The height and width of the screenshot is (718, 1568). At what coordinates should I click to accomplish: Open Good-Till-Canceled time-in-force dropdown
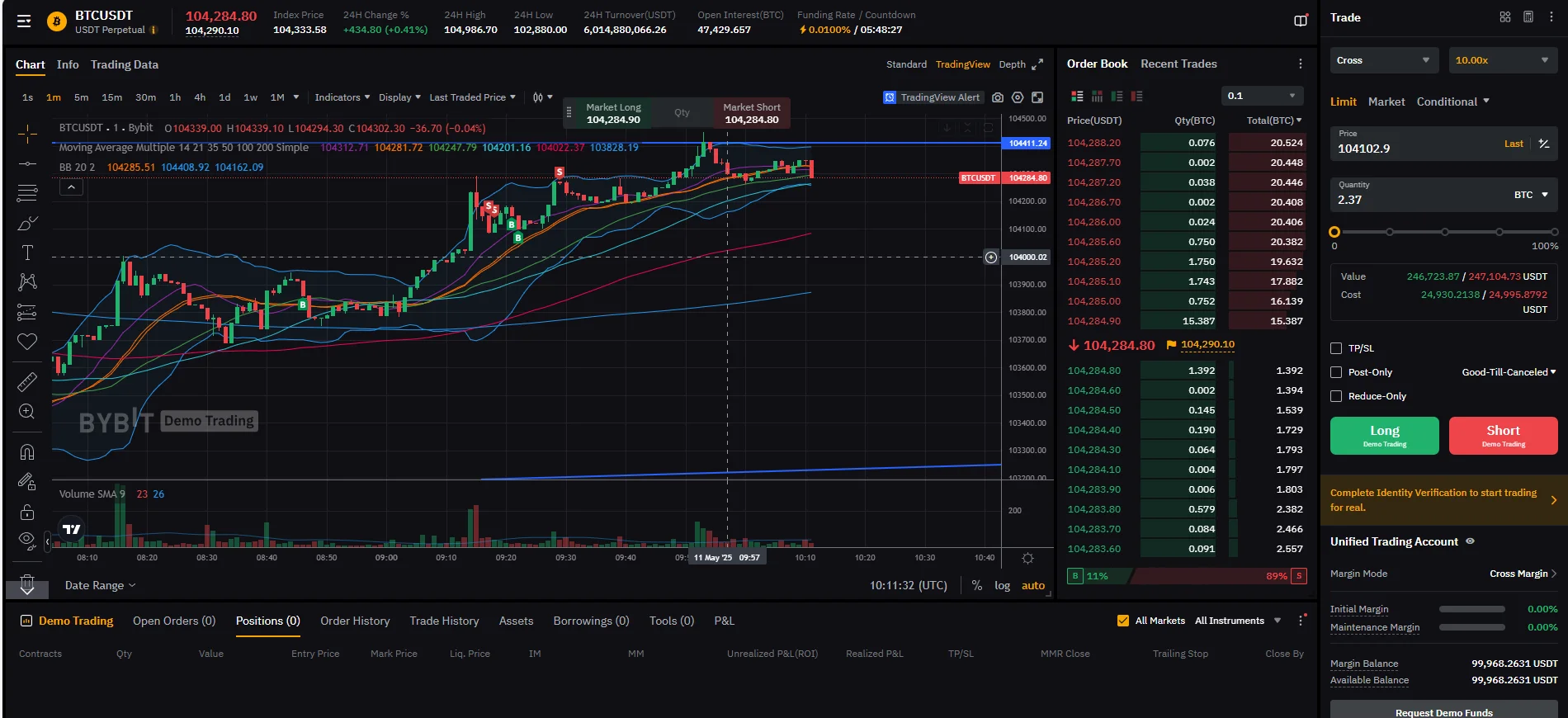[x=1509, y=372]
